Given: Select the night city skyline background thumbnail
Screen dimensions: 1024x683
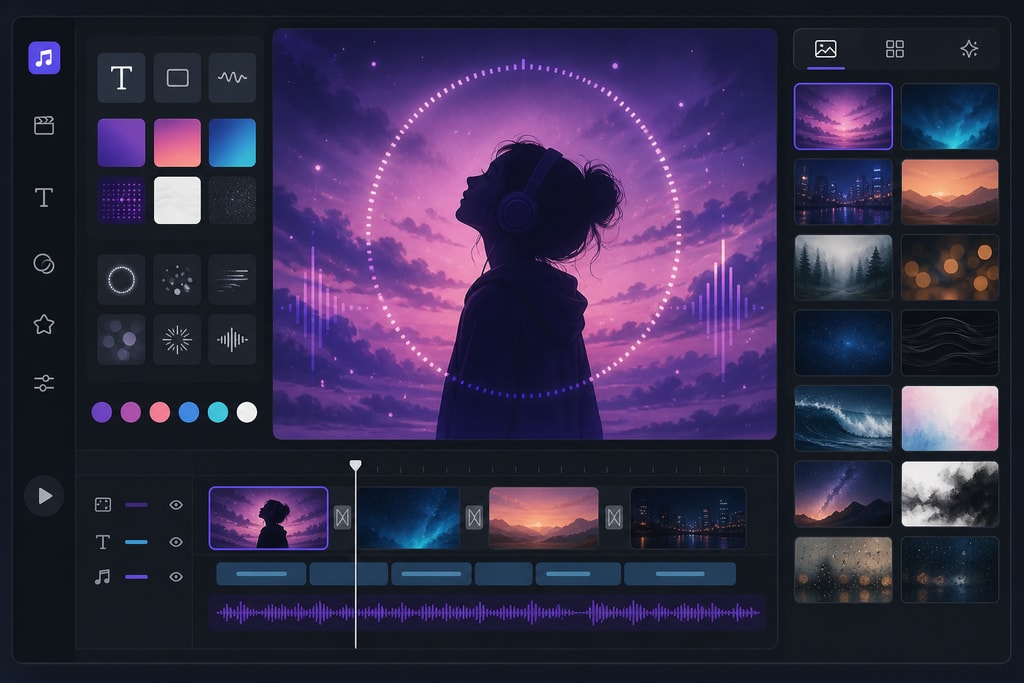Looking at the screenshot, I should [x=843, y=192].
